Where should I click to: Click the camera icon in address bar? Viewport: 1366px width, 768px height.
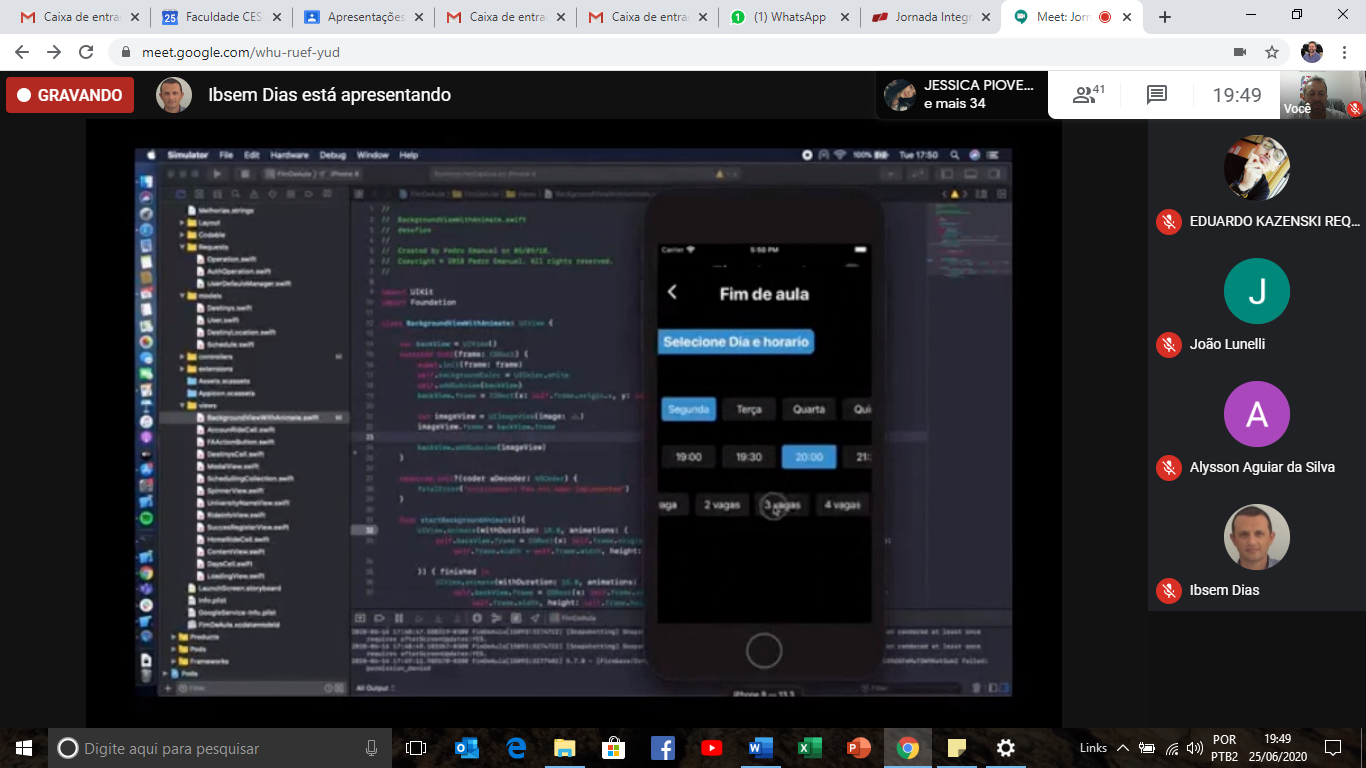pos(1240,52)
